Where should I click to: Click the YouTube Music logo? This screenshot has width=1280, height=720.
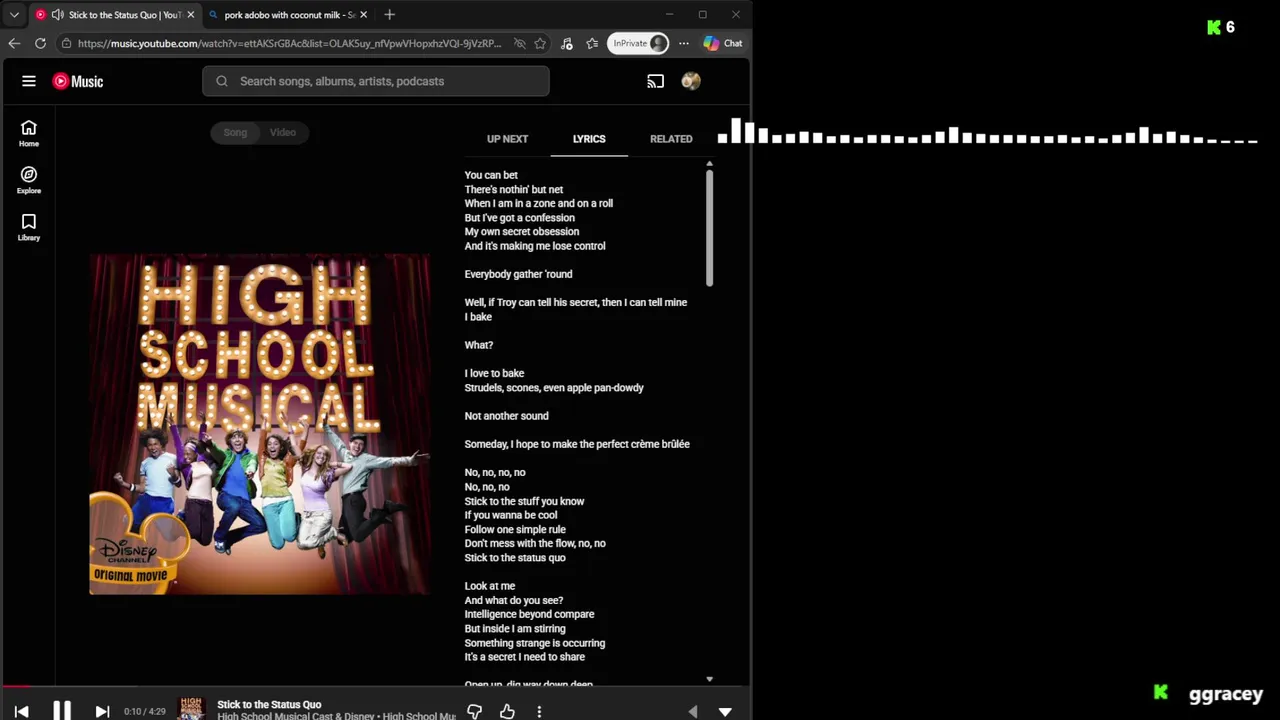(78, 81)
